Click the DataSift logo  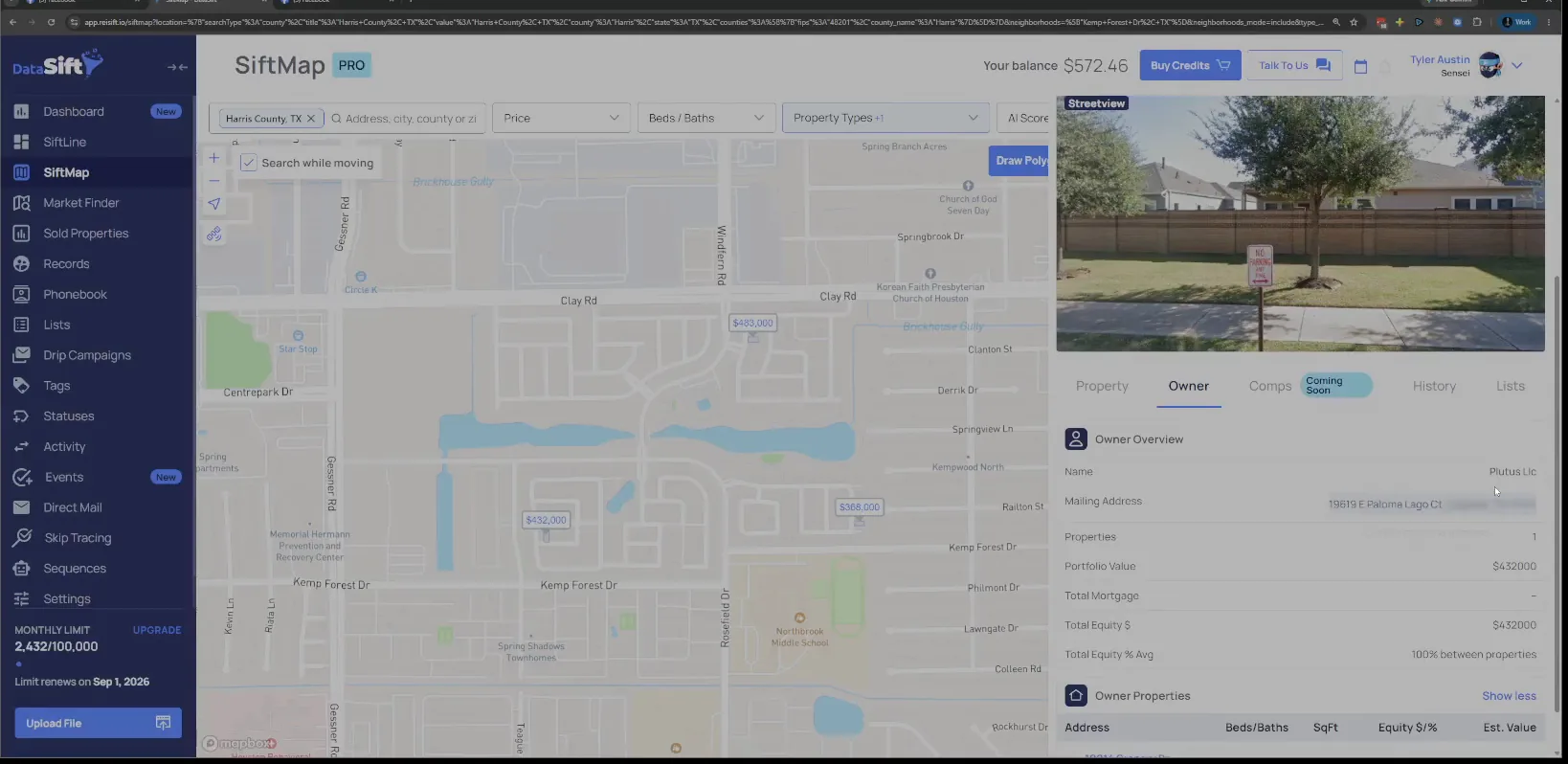click(57, 65)
